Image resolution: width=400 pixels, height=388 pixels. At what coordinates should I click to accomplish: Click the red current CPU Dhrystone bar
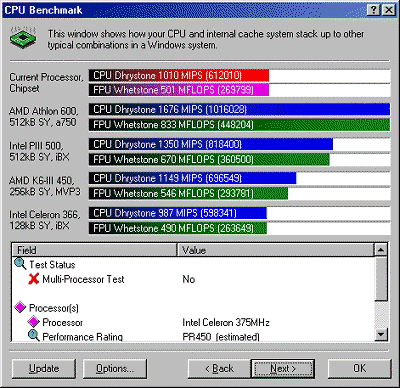pyautogui.click(x=179, y=76)
